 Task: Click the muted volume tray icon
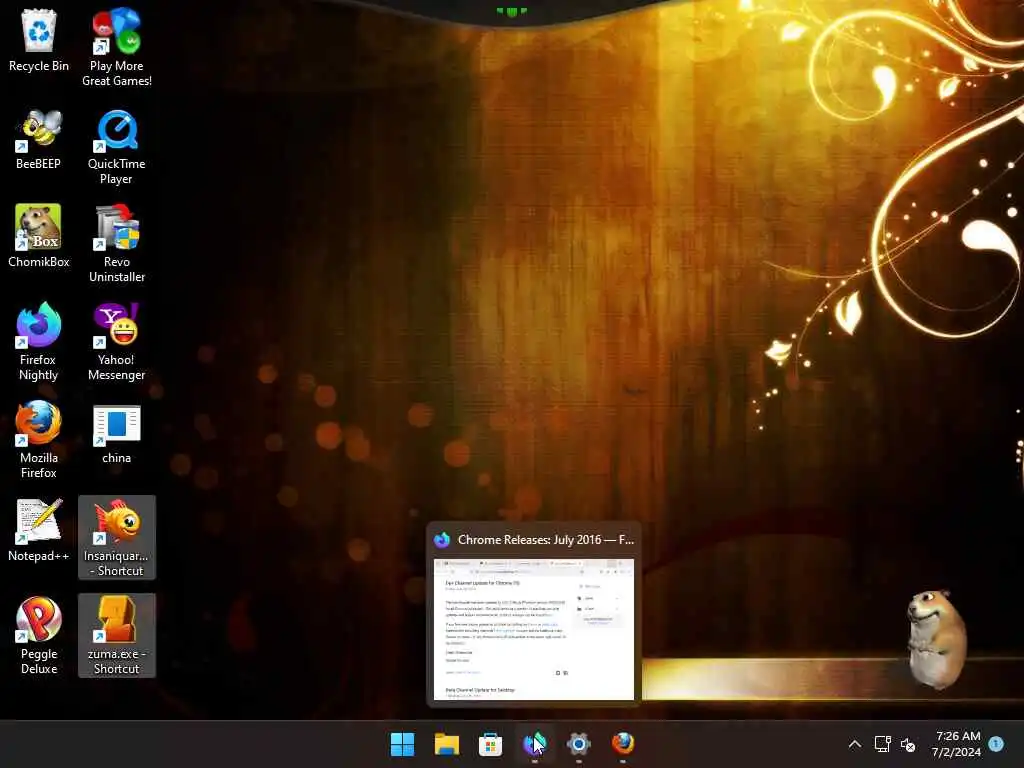coord(908,744)
